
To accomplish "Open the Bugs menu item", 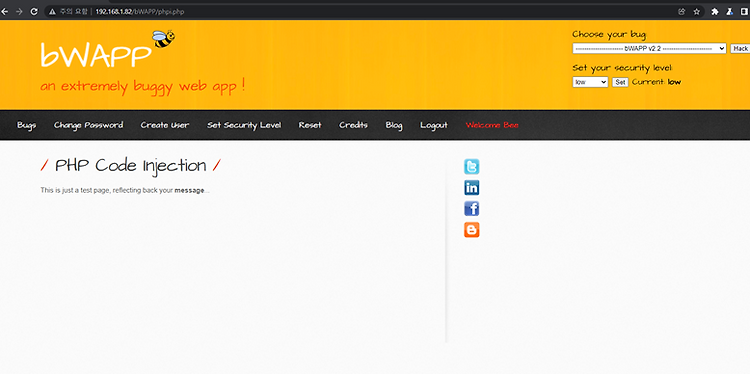I will [26, 125].
